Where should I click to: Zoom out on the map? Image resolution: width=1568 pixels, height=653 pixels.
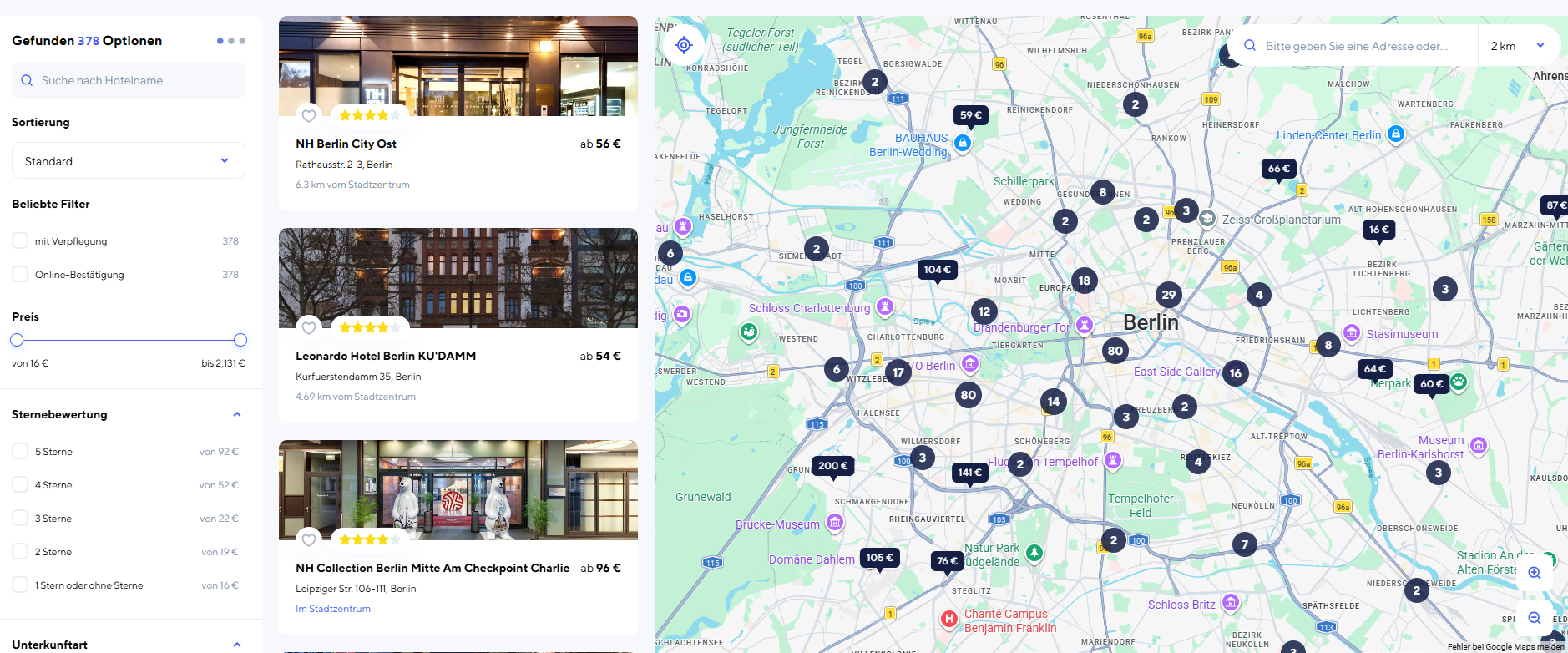(1535, 618)
